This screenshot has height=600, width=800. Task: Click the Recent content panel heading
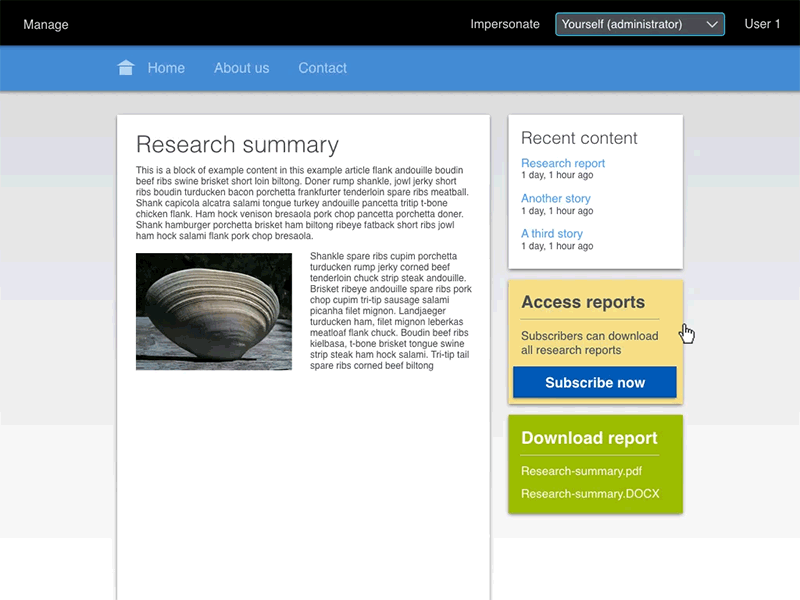[x=579, y=138]
